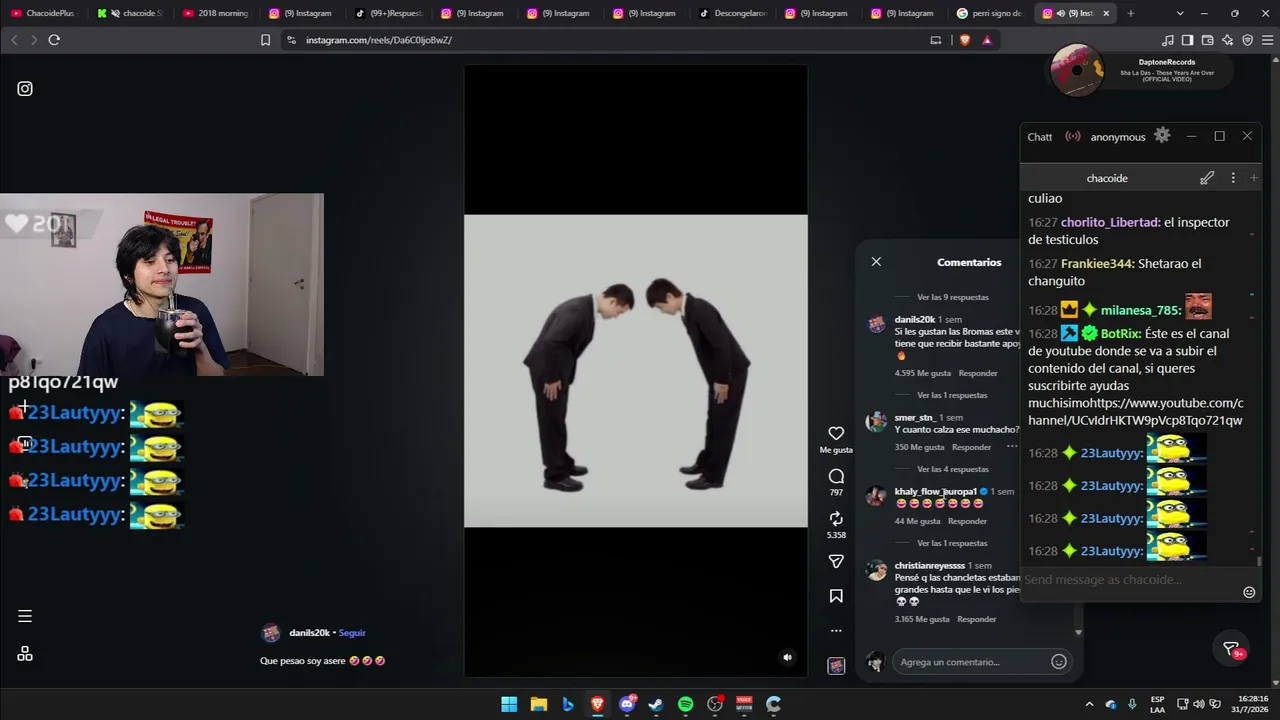
Task: Focus the "Send message as chacoide" field
Action: [x=1130, y=580]
